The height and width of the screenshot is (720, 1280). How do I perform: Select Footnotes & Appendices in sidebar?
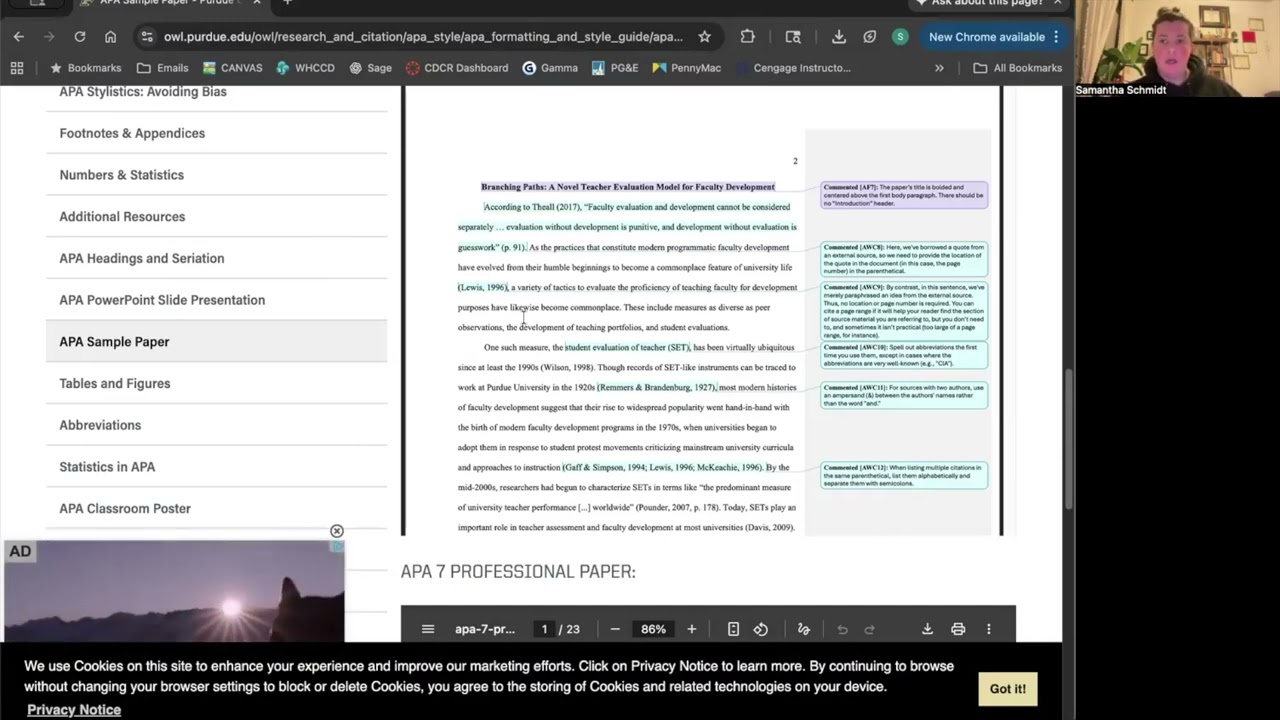tap(132, 133)
